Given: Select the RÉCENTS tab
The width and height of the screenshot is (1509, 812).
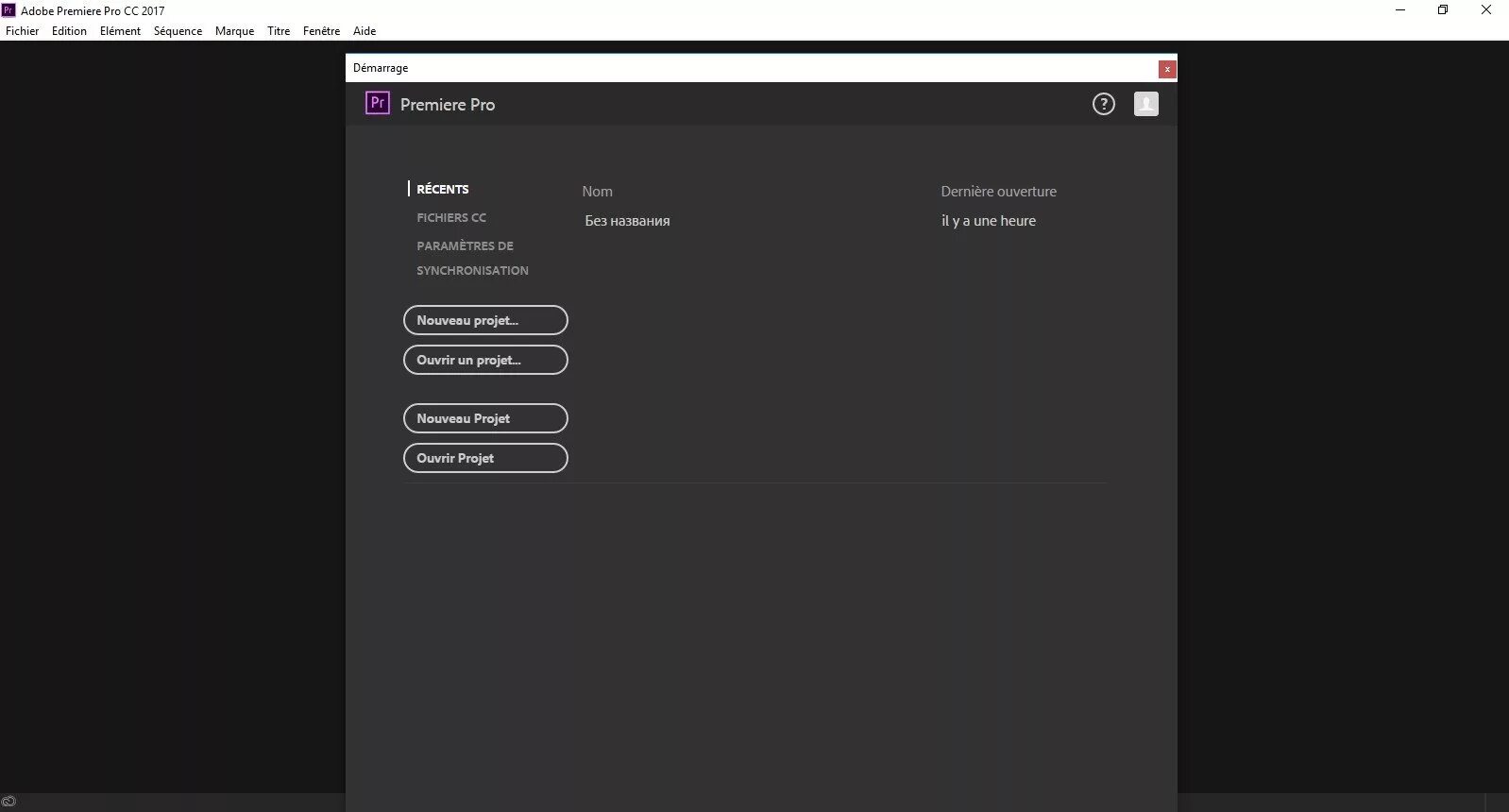Looking at the screenshot, I should coord(443,189).
